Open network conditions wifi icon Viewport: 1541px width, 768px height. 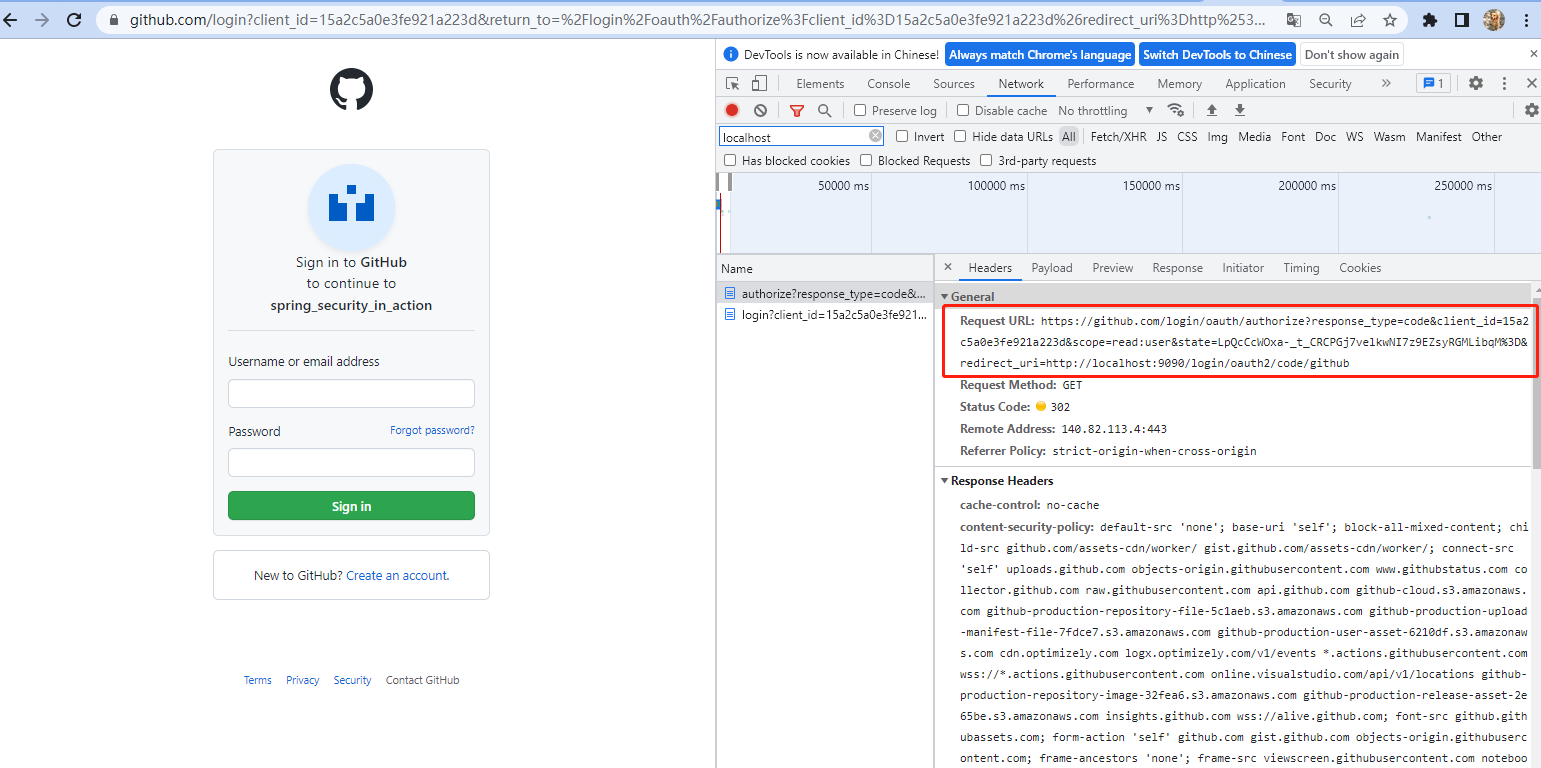tap(1176, 110)
